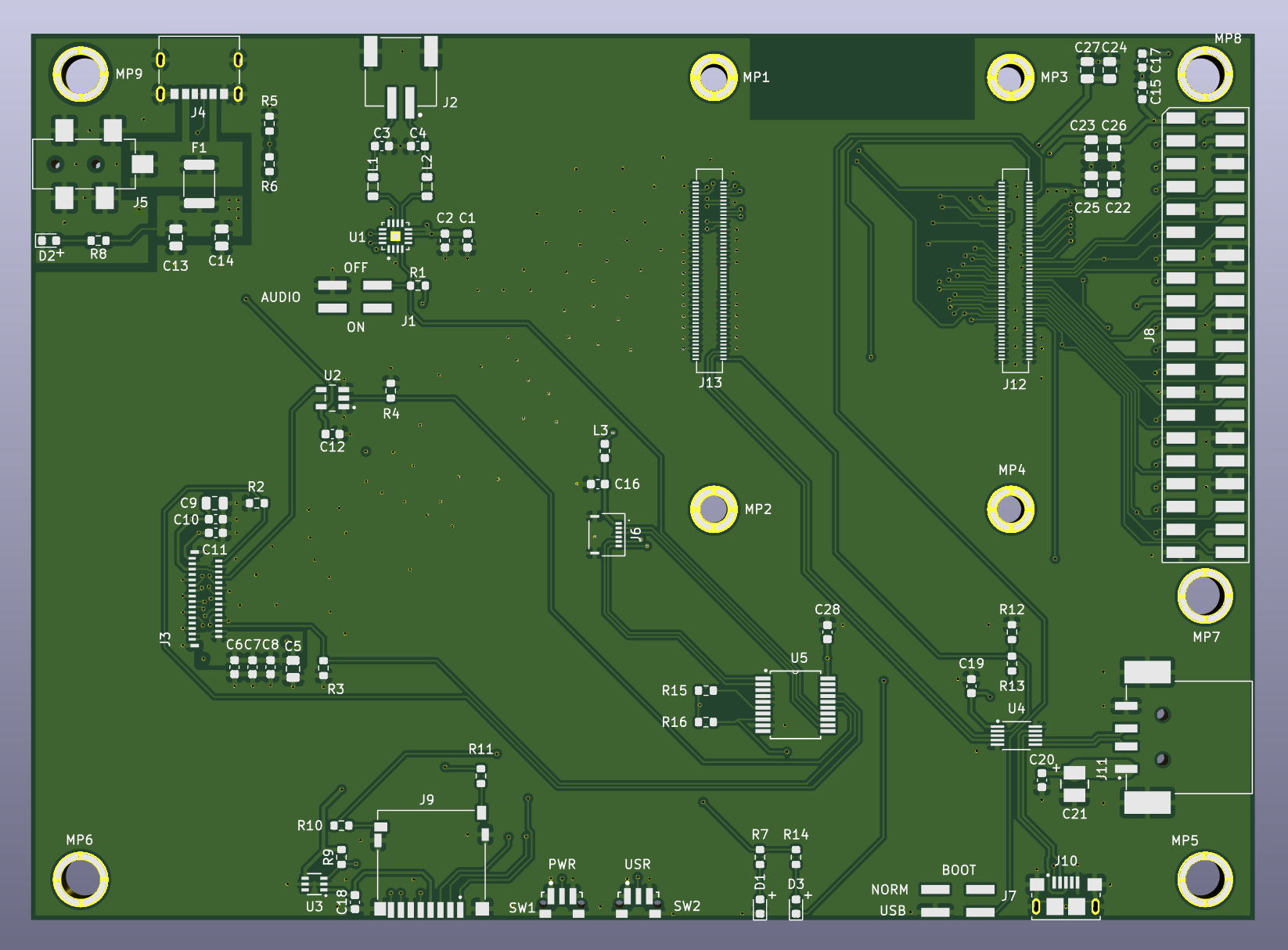Click mounting hole MP2 at board center
Screen dimensions: 1288x950
(x=713, y=509)
